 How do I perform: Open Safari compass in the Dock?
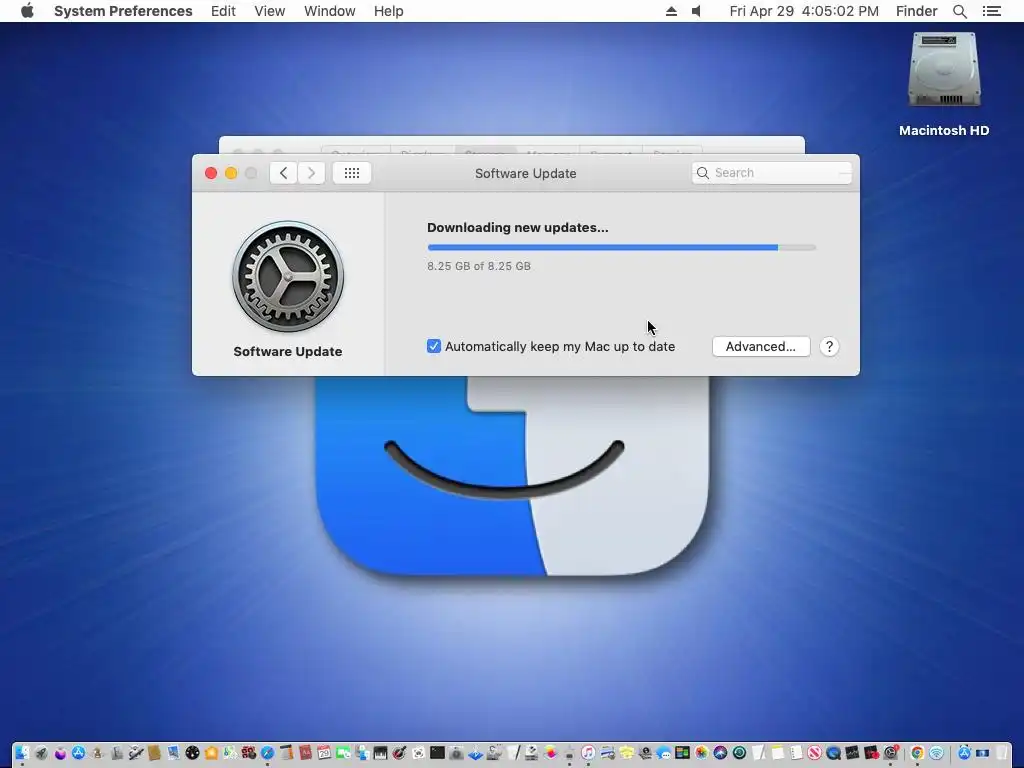(267, 753)
